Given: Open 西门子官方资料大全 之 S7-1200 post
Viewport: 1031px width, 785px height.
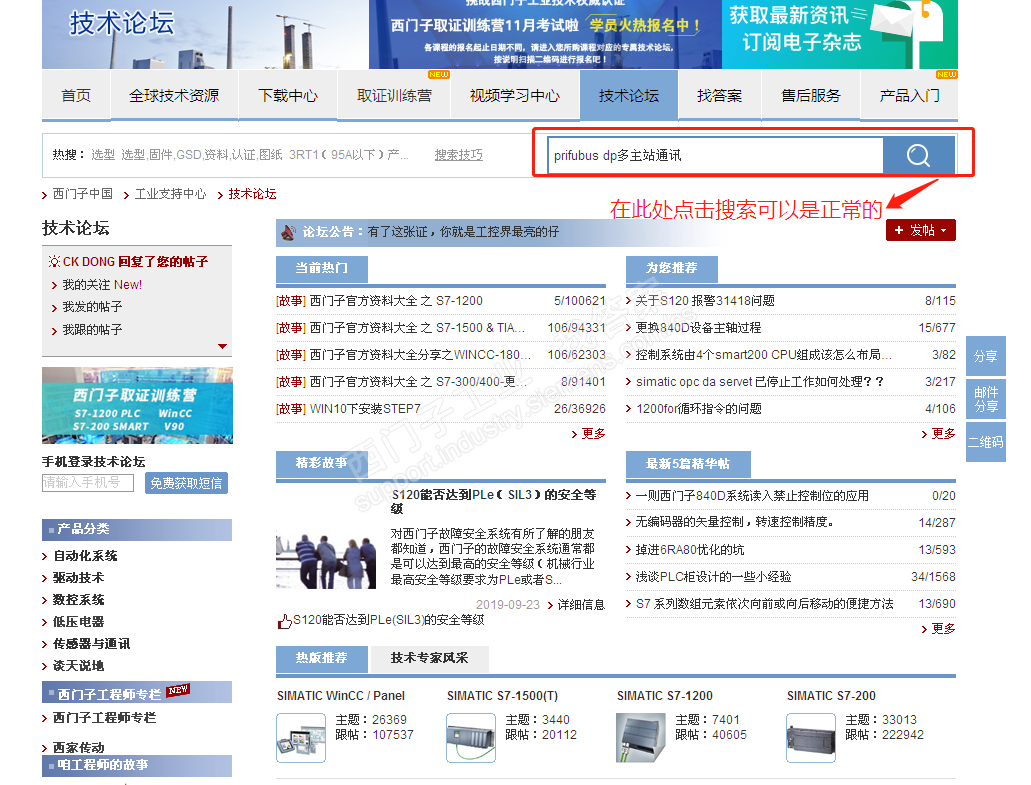Looking at the screenshot, I should [396, 301].
